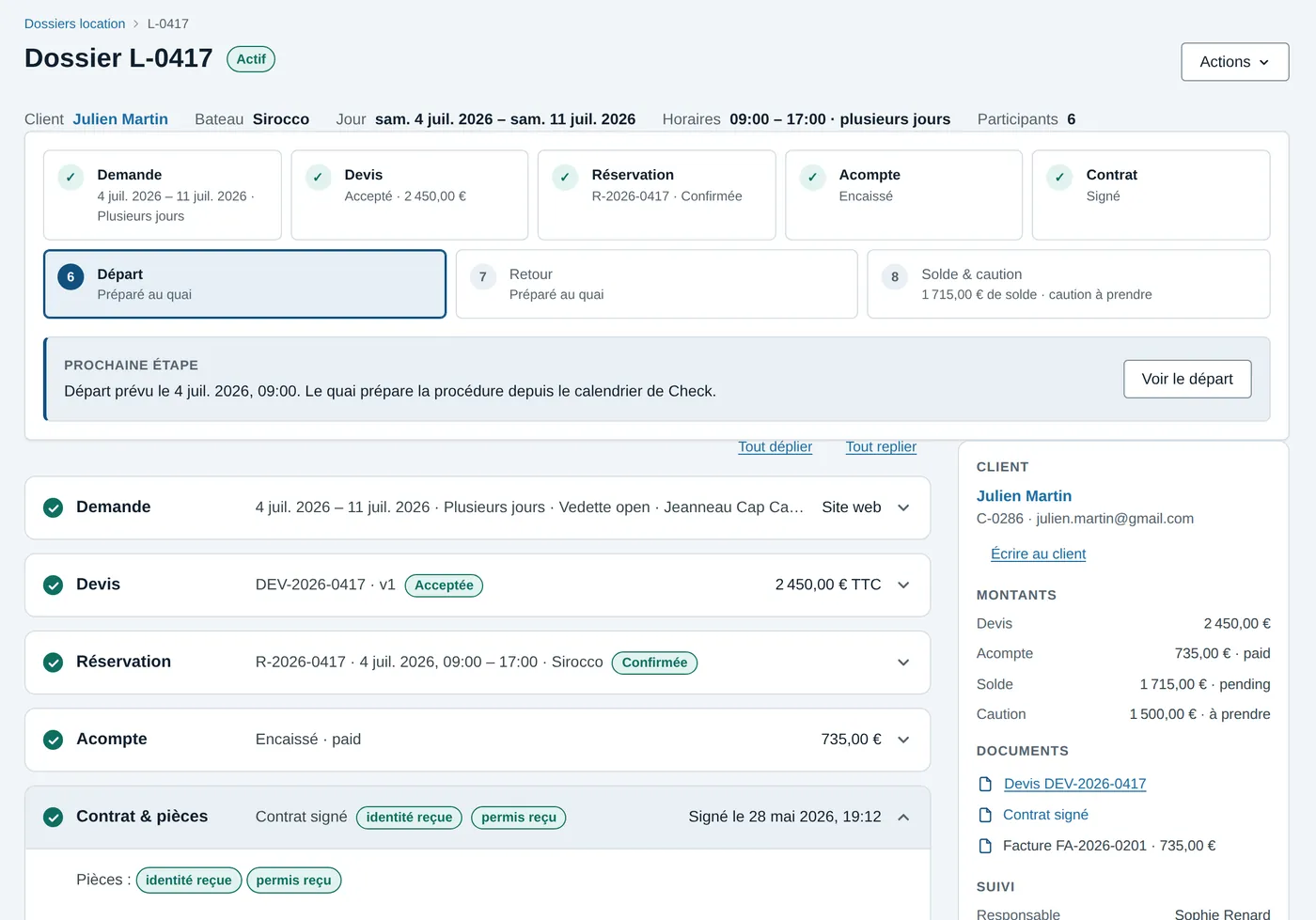This screenshot has height=920, width=1316.
Task: Click Signé le 28 mai 2026, 19:12
Action: [x=785, y=817]
